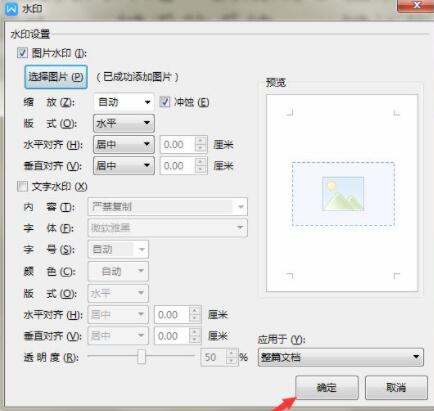Click text horizontal offset input field
The width and height of the screenshot is (434, 411).
click(172, 315)
